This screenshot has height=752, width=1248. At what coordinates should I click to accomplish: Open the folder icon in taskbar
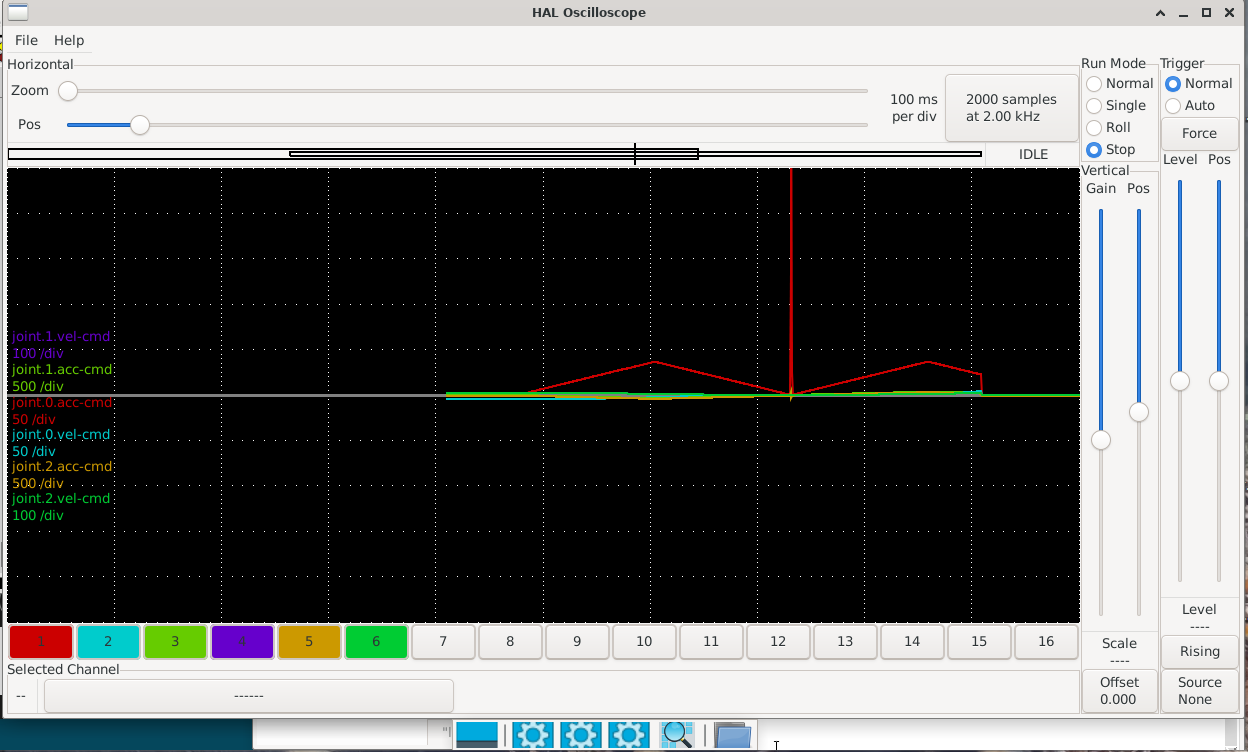[x=732, y=735]
